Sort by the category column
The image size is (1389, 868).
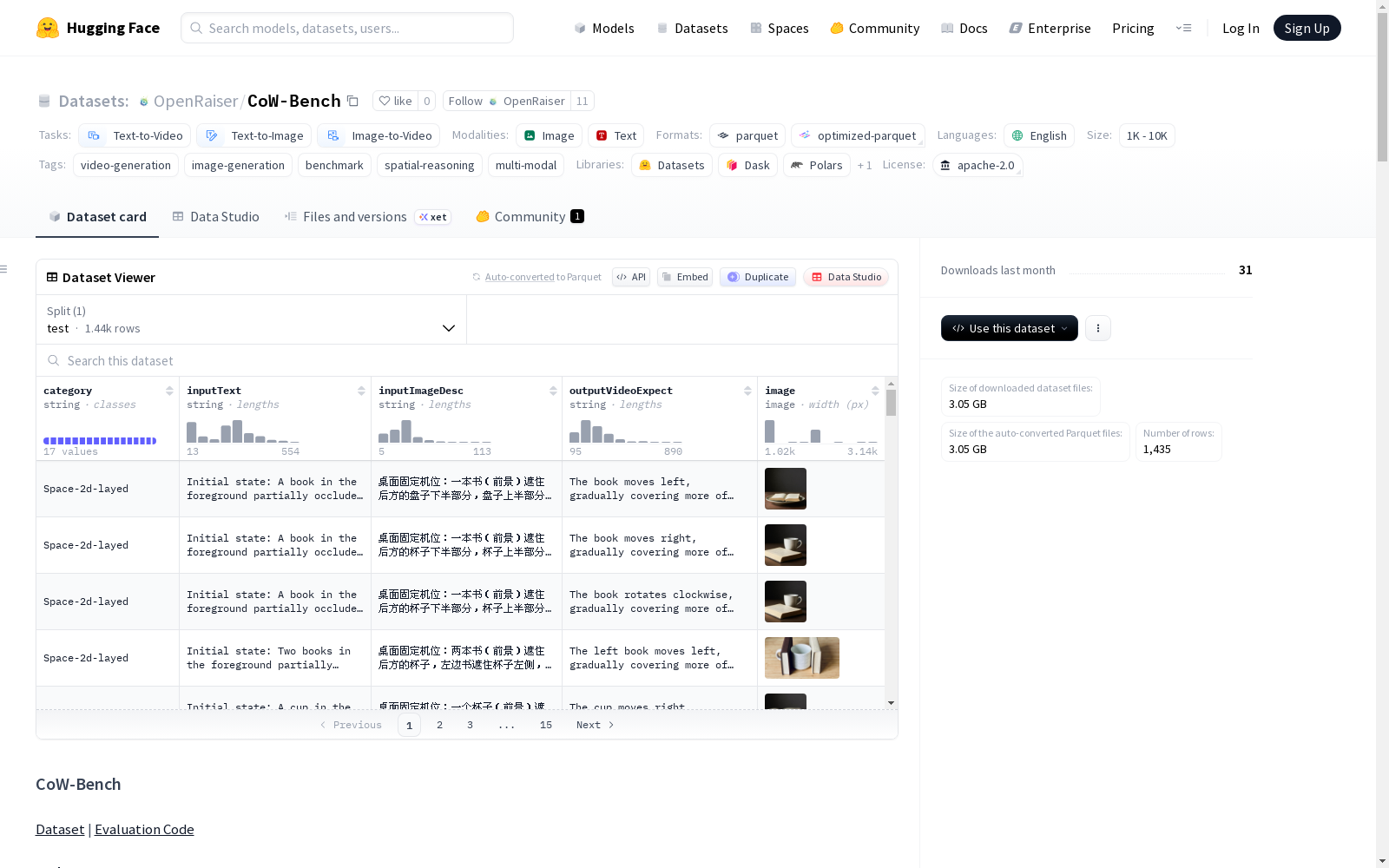point(169,391)
